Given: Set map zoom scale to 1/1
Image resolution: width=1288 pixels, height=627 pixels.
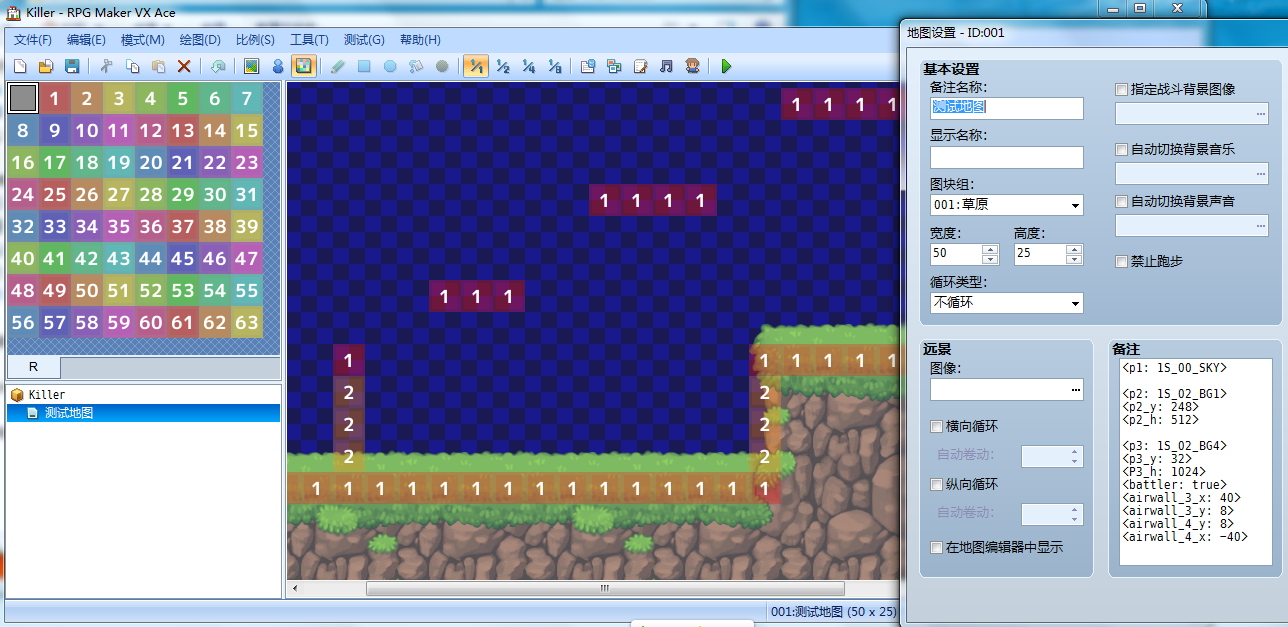Looking at the screenshot, I should [x=476, y=66].
